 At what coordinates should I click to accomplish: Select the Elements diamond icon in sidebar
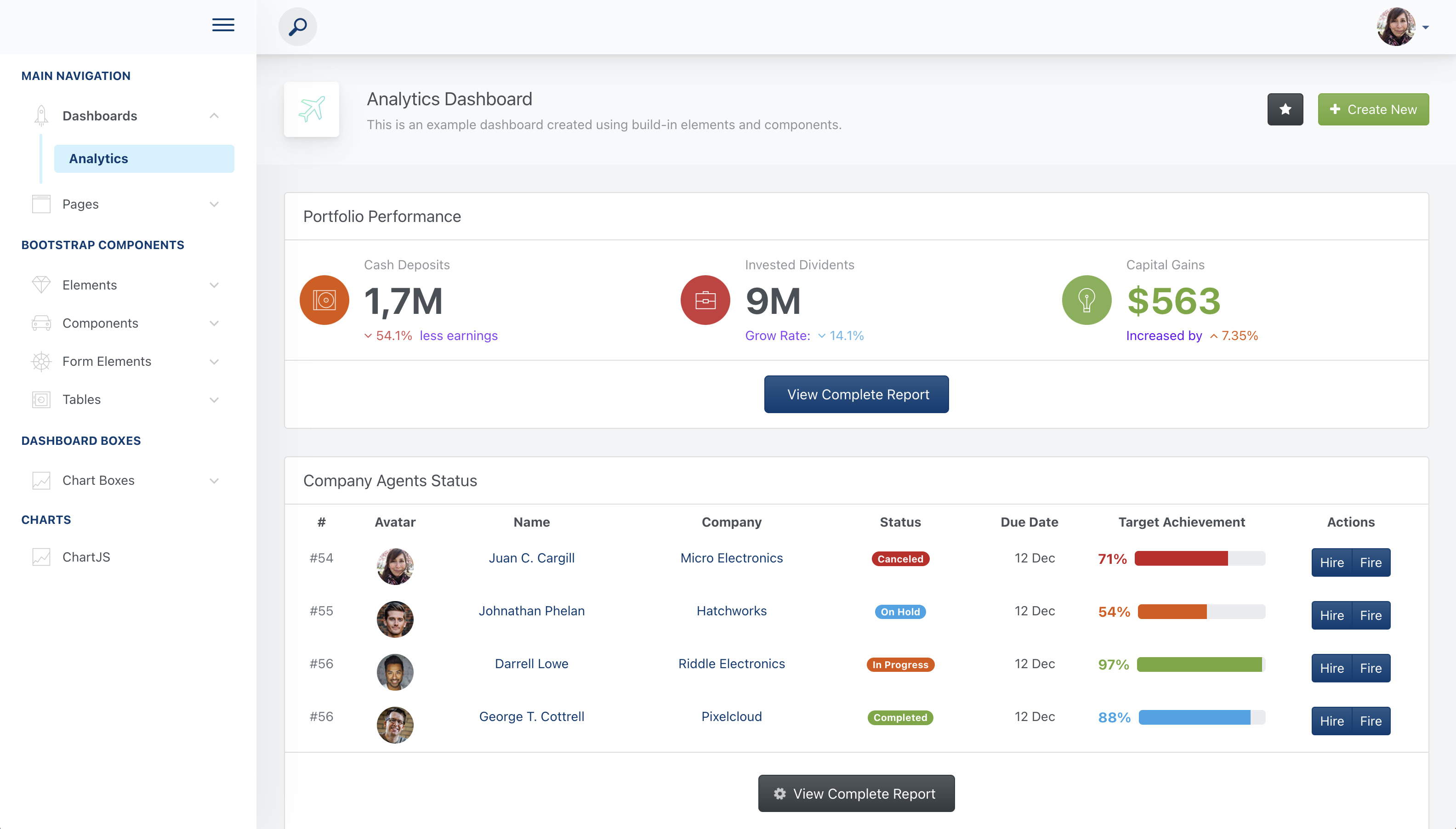coord(40,285)
